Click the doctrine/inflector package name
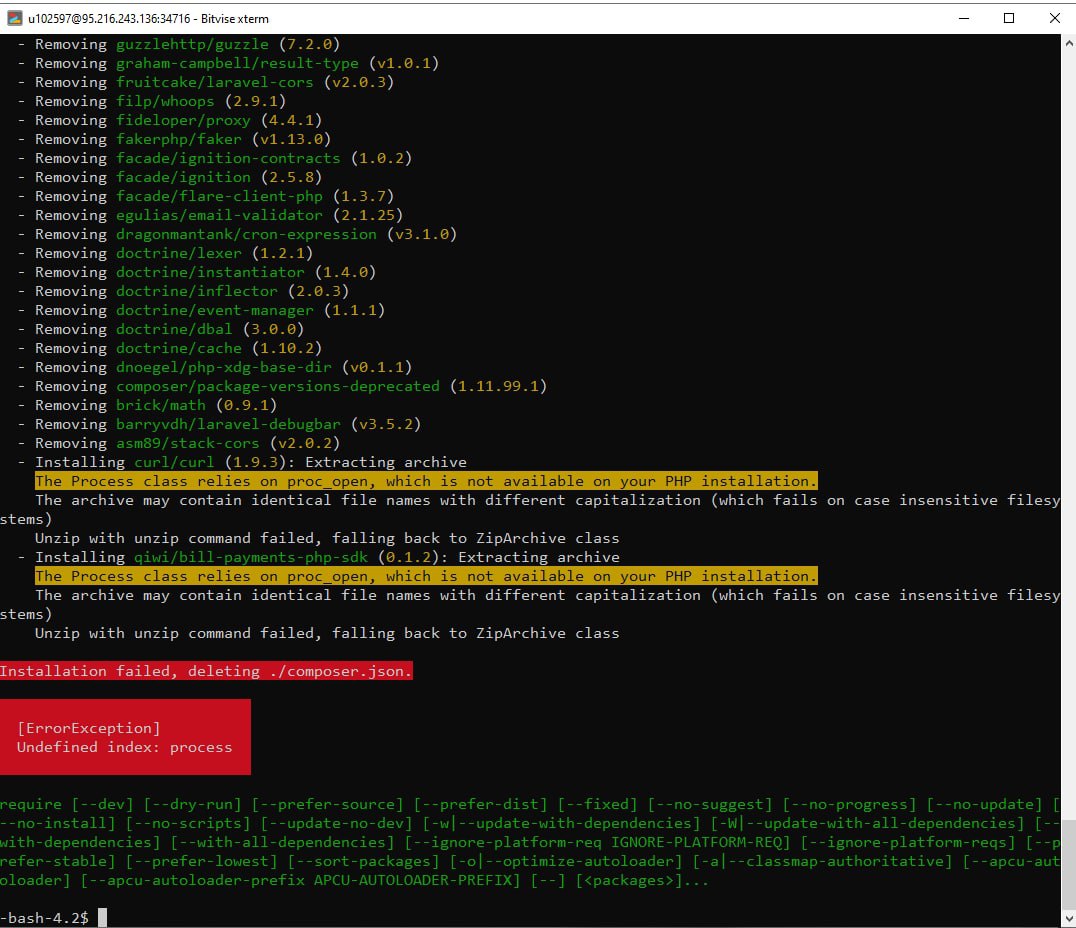The width and height of the screenshot is (1076, 928). 197,291
